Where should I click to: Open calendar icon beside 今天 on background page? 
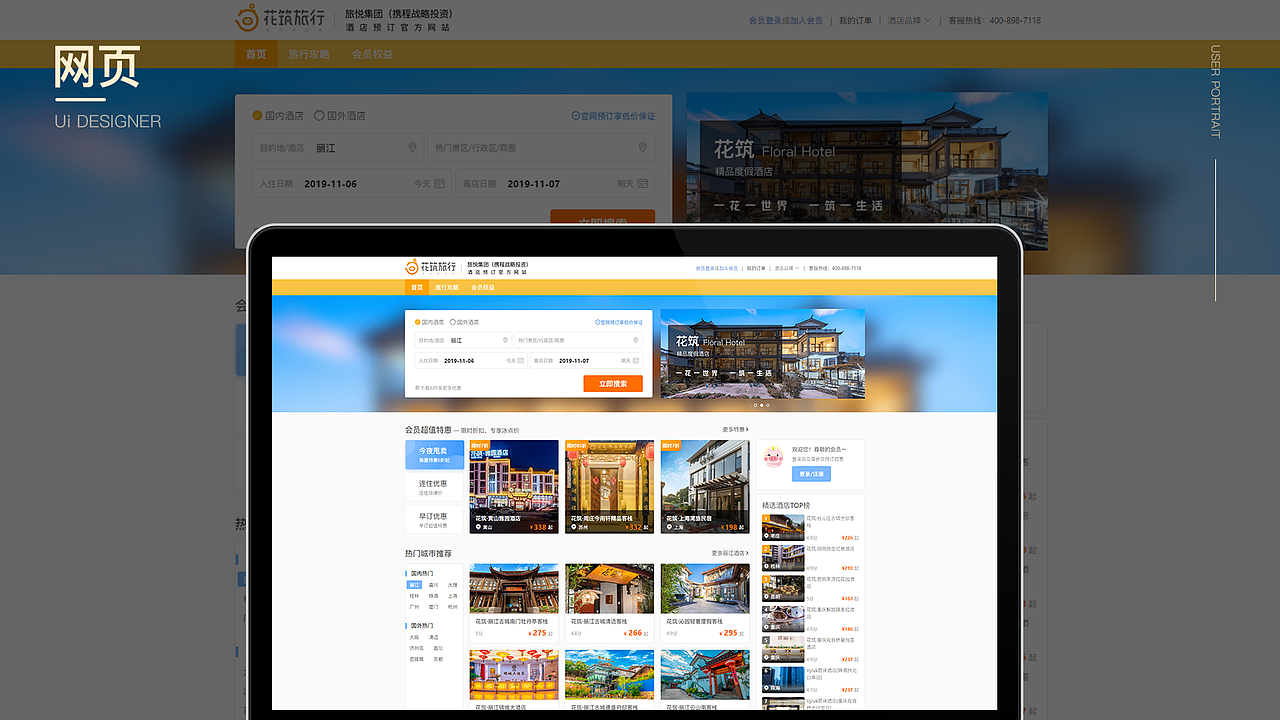441,184
